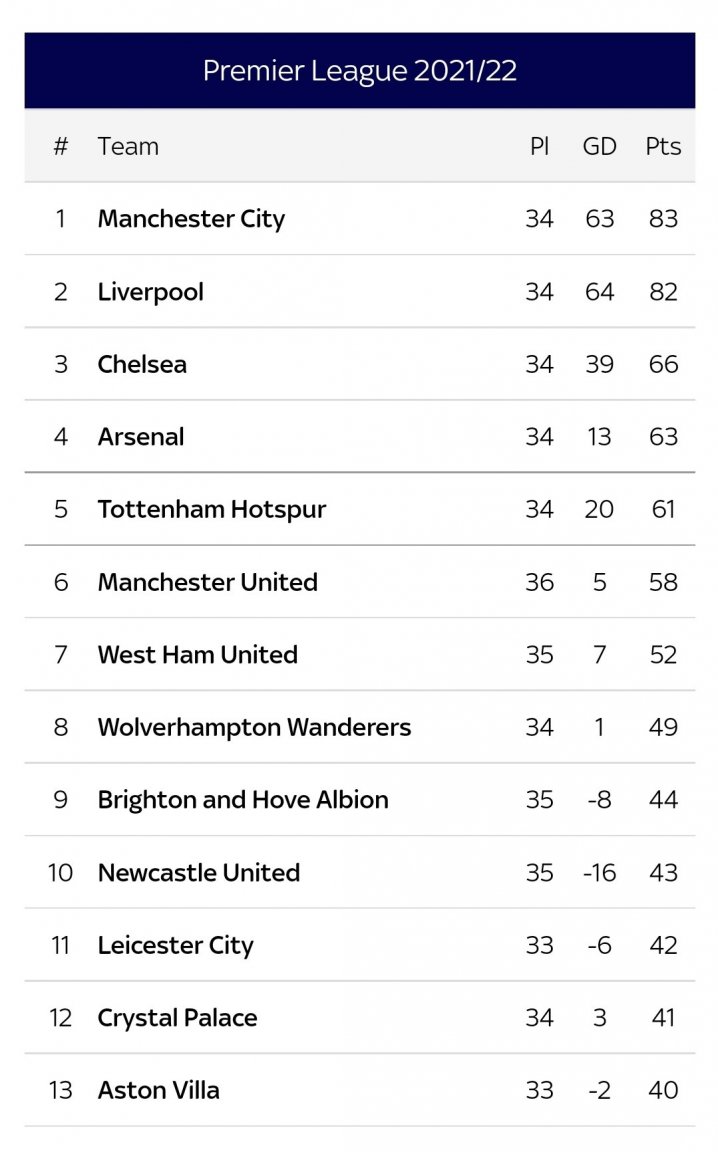This screenshot has width=718, height=1152.
Task: Click West Ham United team name
Action: [197, 655]
